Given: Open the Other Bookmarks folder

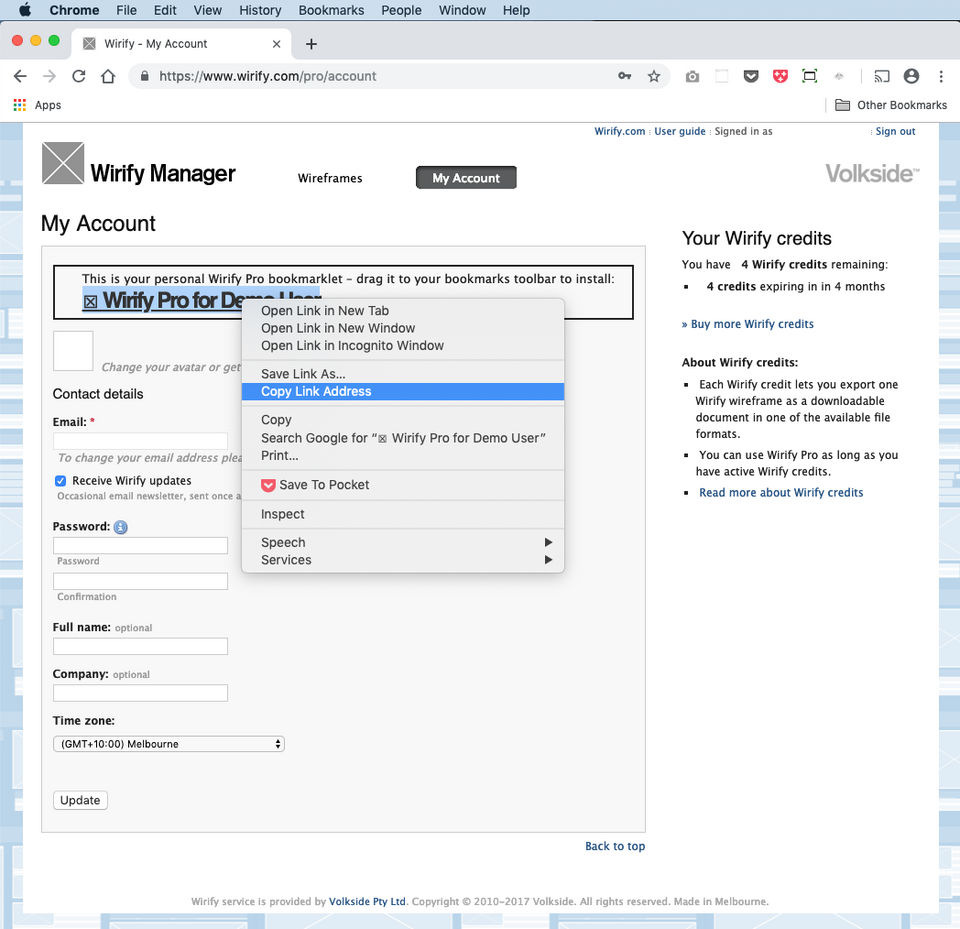Looking at the screenshot, I should 891,105.
